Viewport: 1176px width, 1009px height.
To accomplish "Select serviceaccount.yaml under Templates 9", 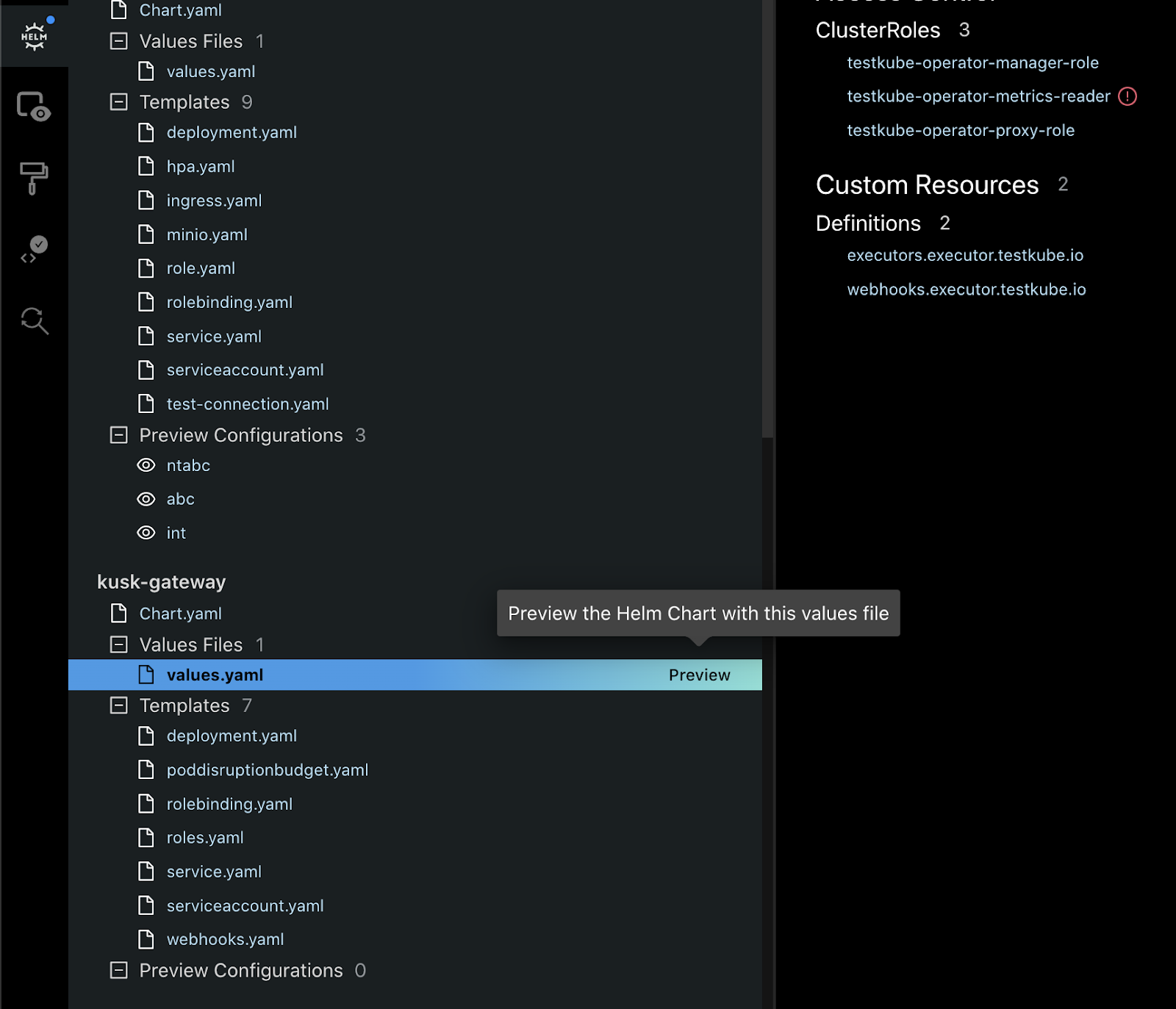I will tap(245, 370).
